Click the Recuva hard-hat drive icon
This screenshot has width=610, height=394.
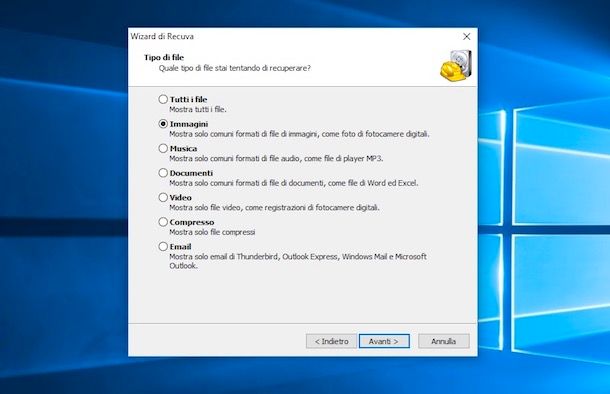[456, 66]
